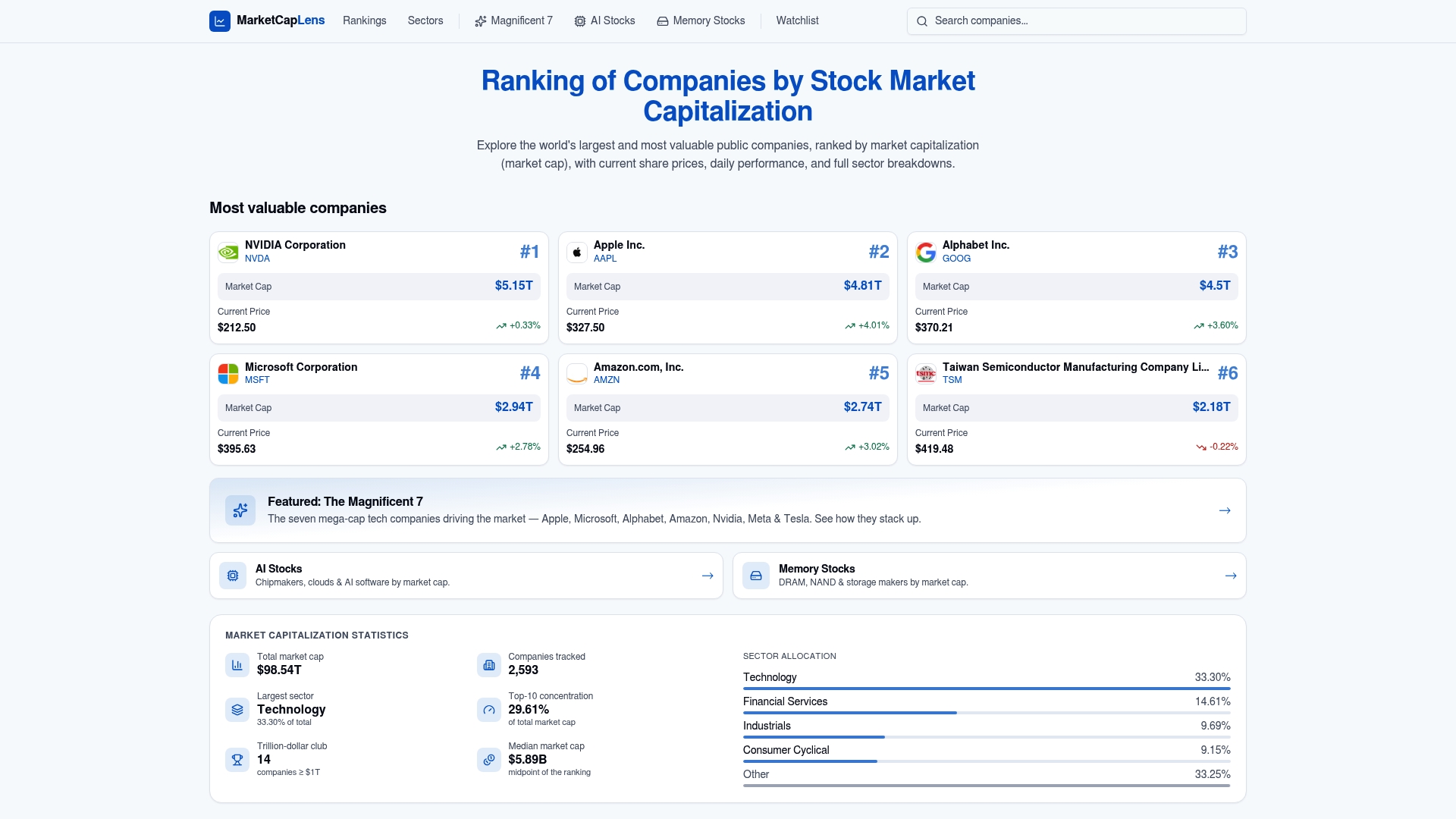The height and width of the screenshot is (819, 1456).
Task: Click the NVDA ticker symbol
Action: pos(257,259)
